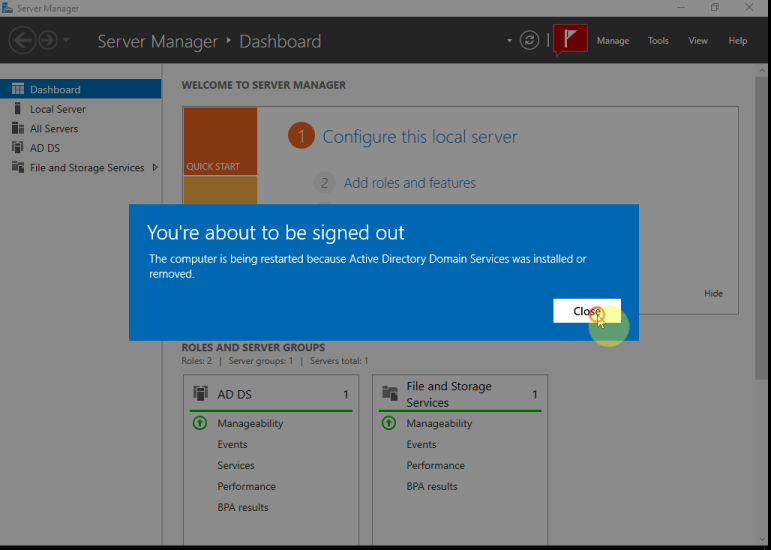Click the AD DS tile icon

point(201,393)
